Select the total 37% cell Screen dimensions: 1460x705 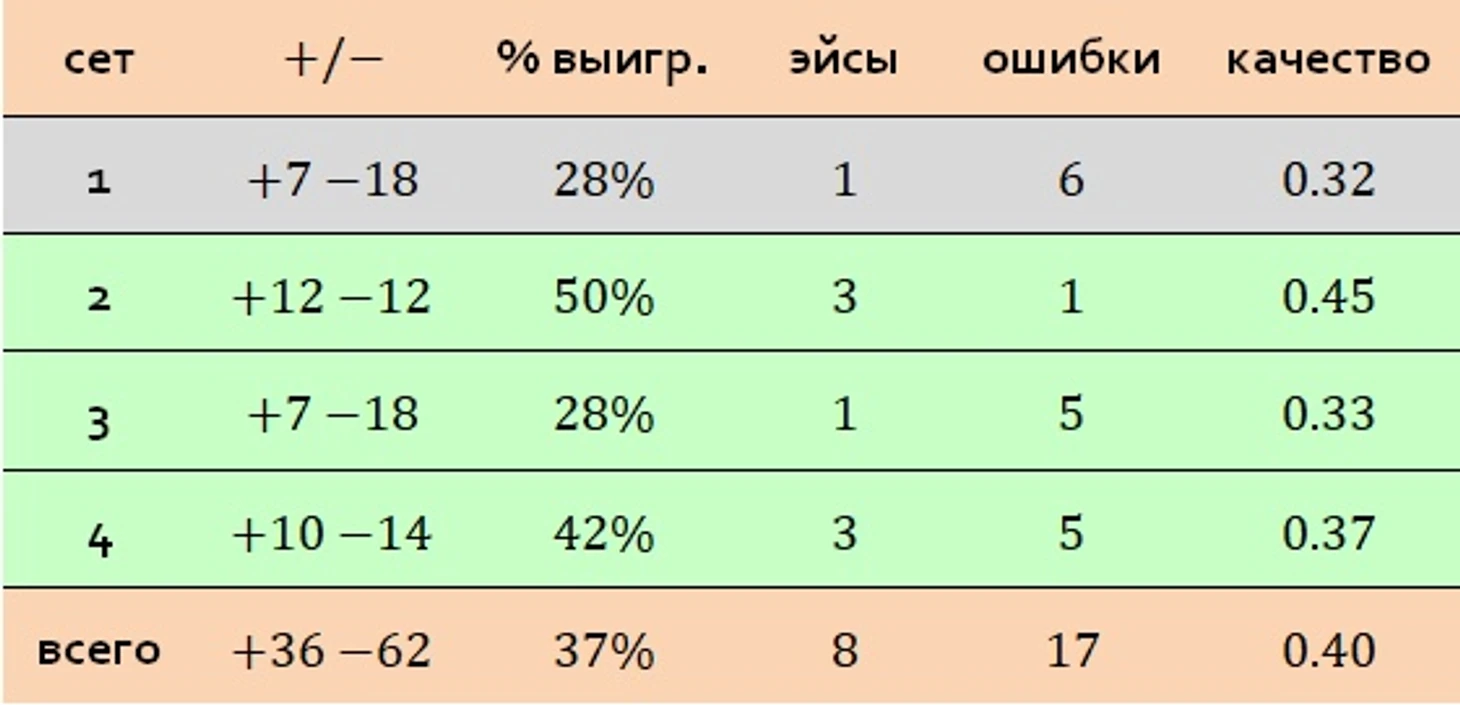[603, 652]
